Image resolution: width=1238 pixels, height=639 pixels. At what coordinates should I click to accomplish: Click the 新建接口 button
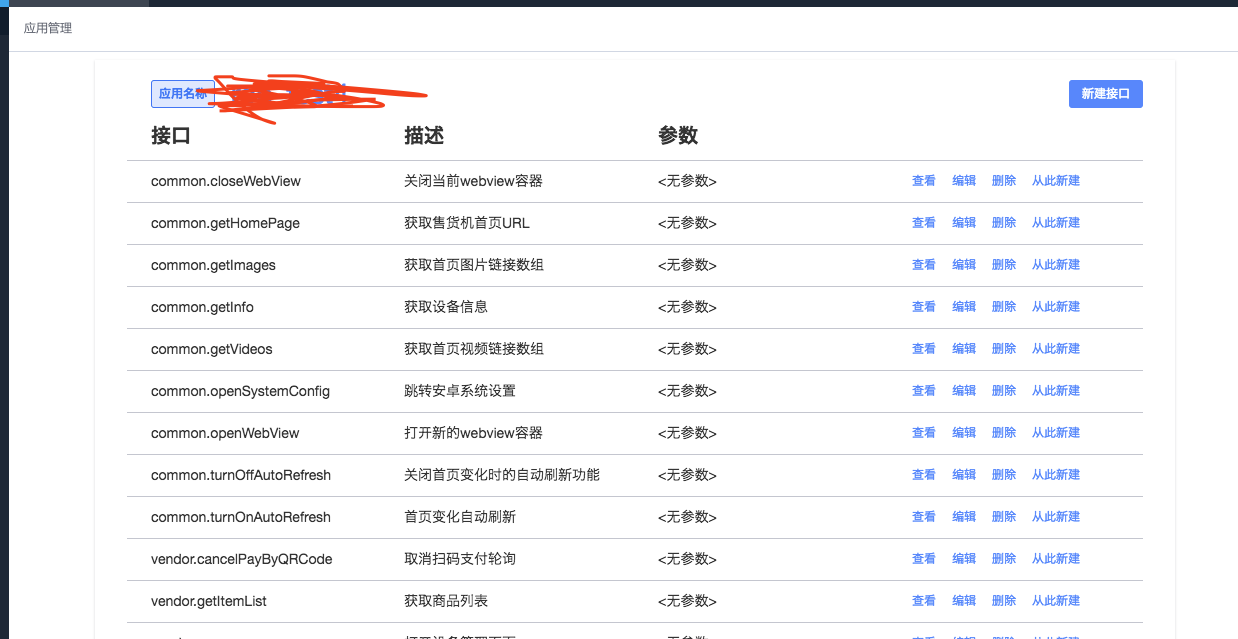(1105, 94)
